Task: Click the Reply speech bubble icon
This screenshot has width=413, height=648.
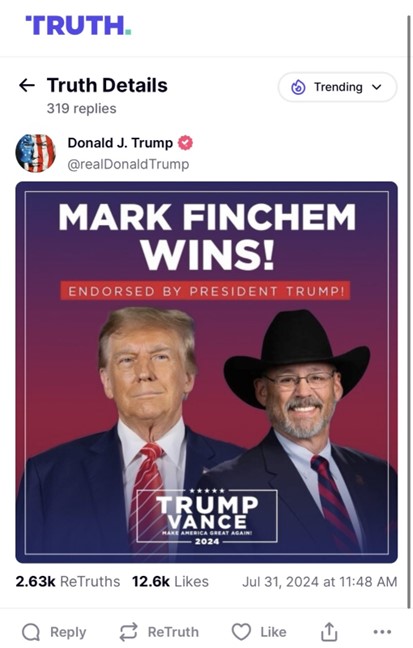Action: 31,632
